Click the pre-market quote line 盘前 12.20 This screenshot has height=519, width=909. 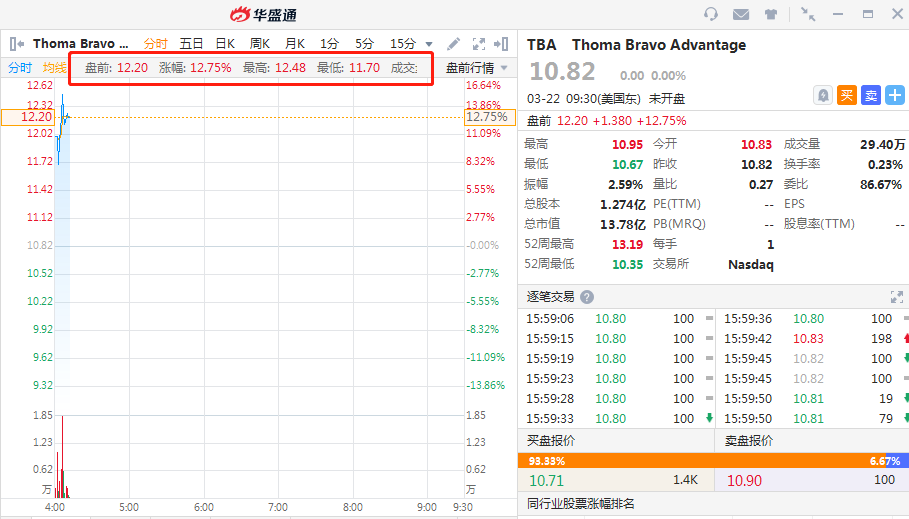[606, 121]
